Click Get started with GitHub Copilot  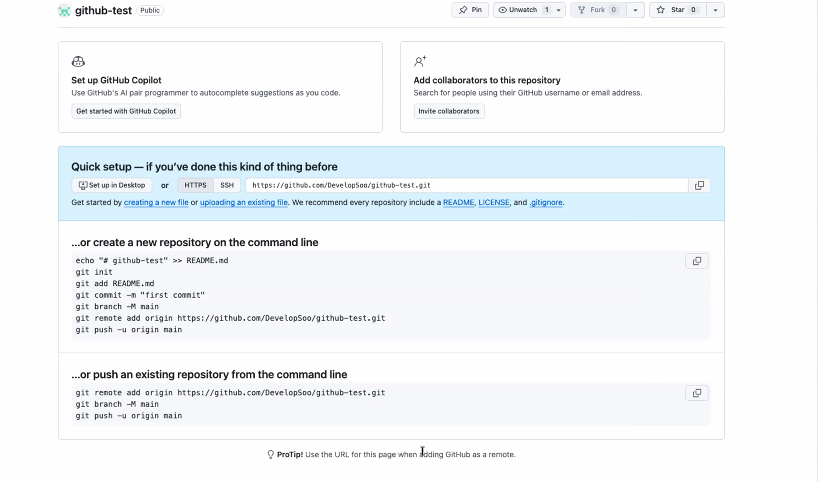(126, 111)
